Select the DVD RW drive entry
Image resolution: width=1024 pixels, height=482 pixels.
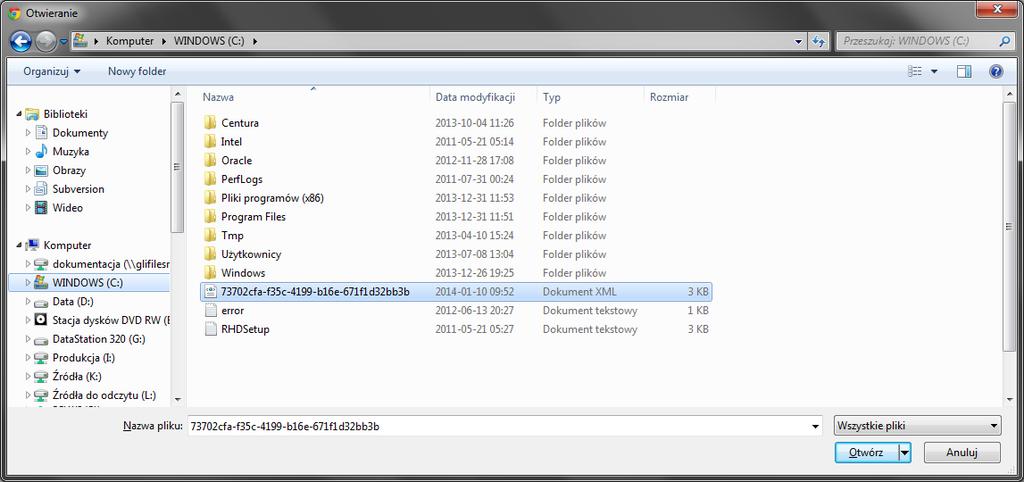click(110, 321)
